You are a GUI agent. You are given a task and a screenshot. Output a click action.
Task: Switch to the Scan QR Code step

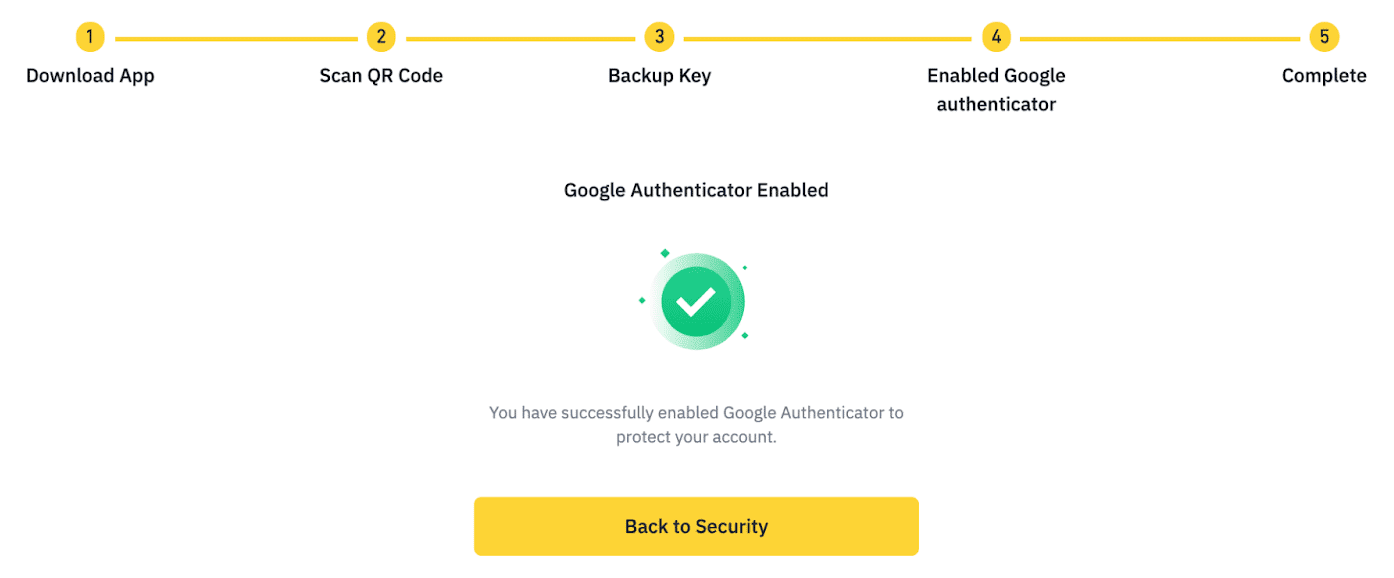coord(381,75)
